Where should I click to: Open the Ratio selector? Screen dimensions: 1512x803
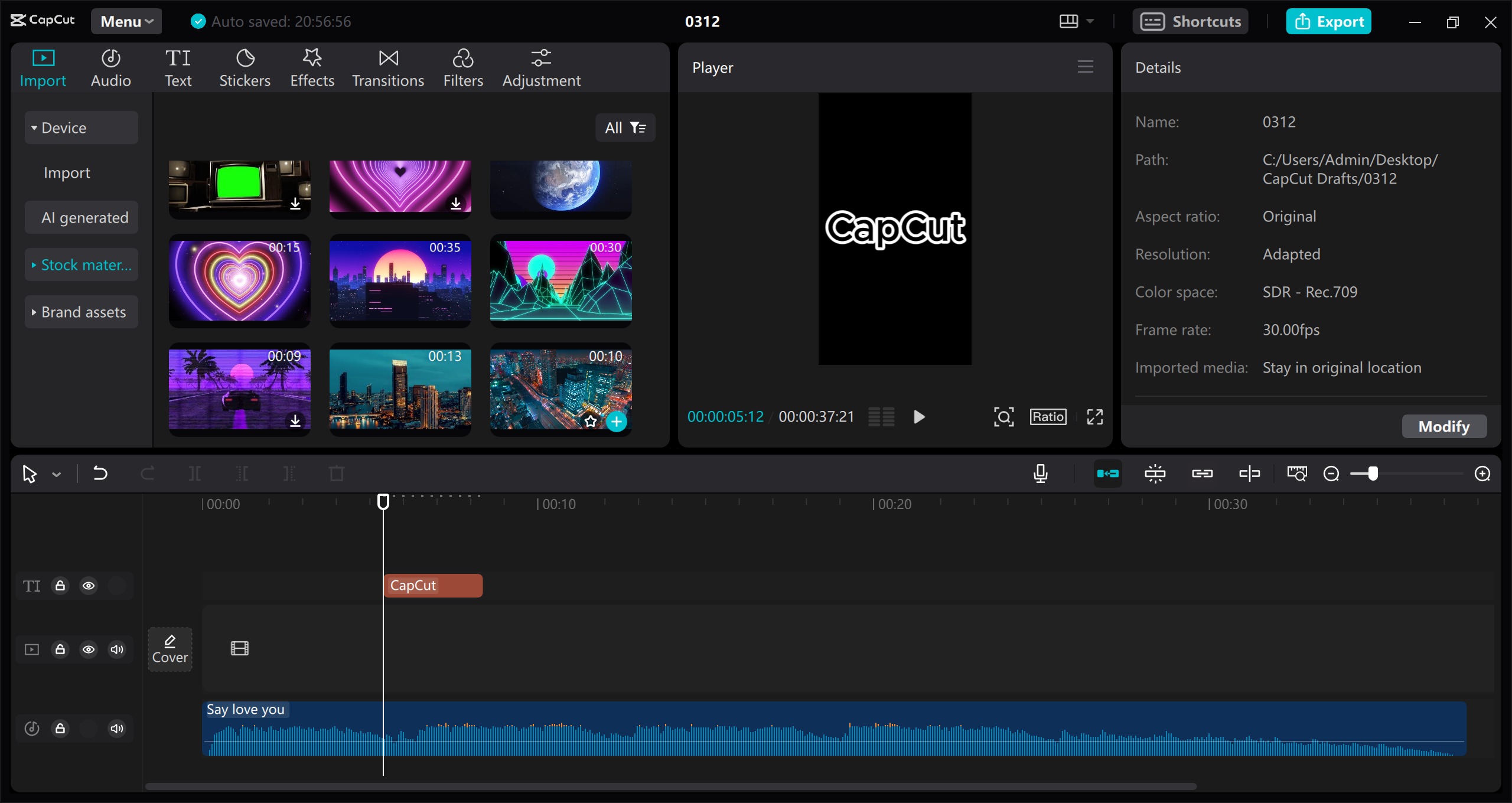point(1048,417)
